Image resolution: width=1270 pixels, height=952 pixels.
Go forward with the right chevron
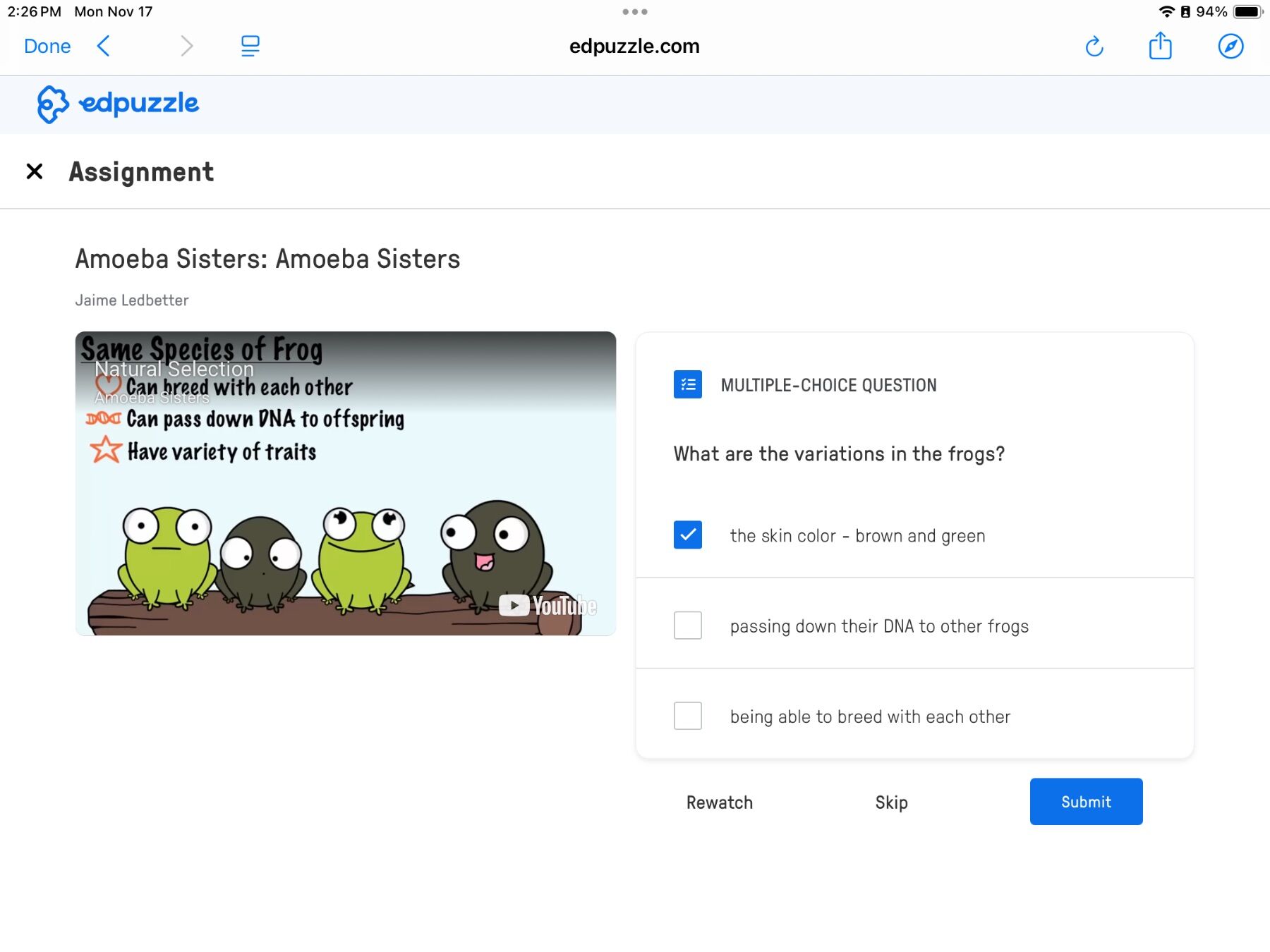click(186, 47)
